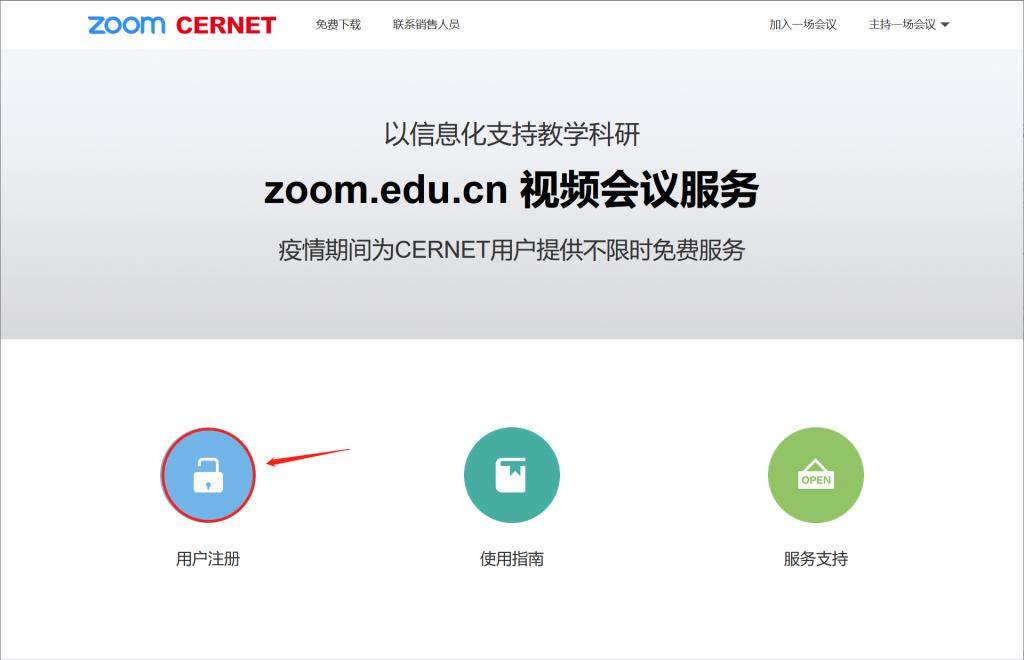This screenshot has height=660, width=1024.
Task: Select the 使用指南 text label
Action: point(511,559)
